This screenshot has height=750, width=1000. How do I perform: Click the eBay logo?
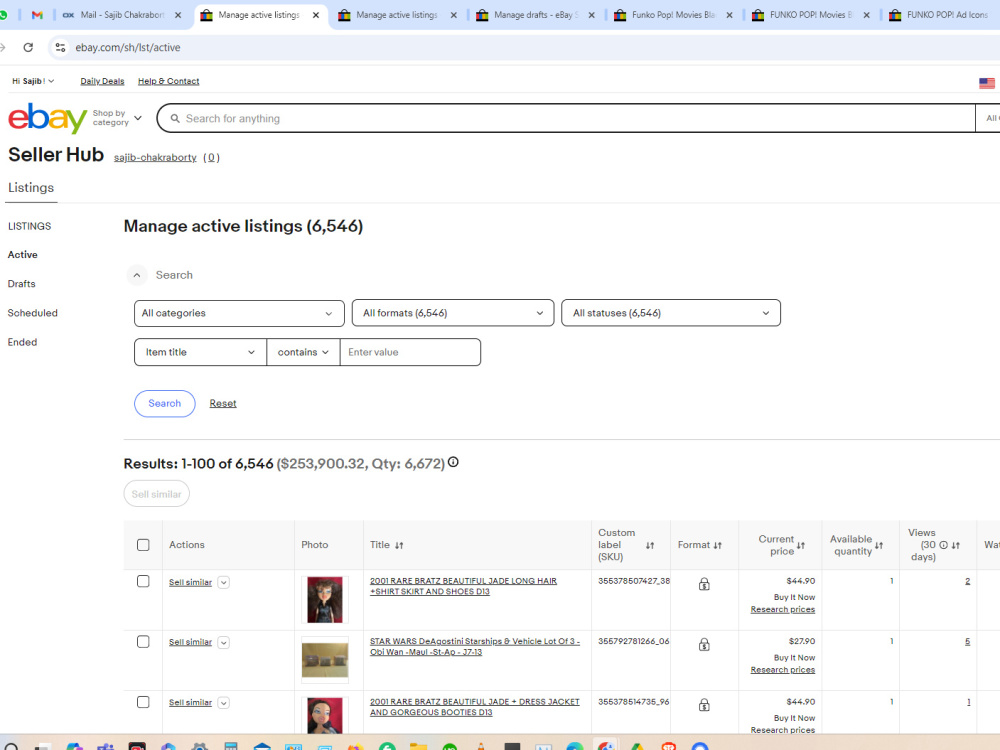(47, 119)
